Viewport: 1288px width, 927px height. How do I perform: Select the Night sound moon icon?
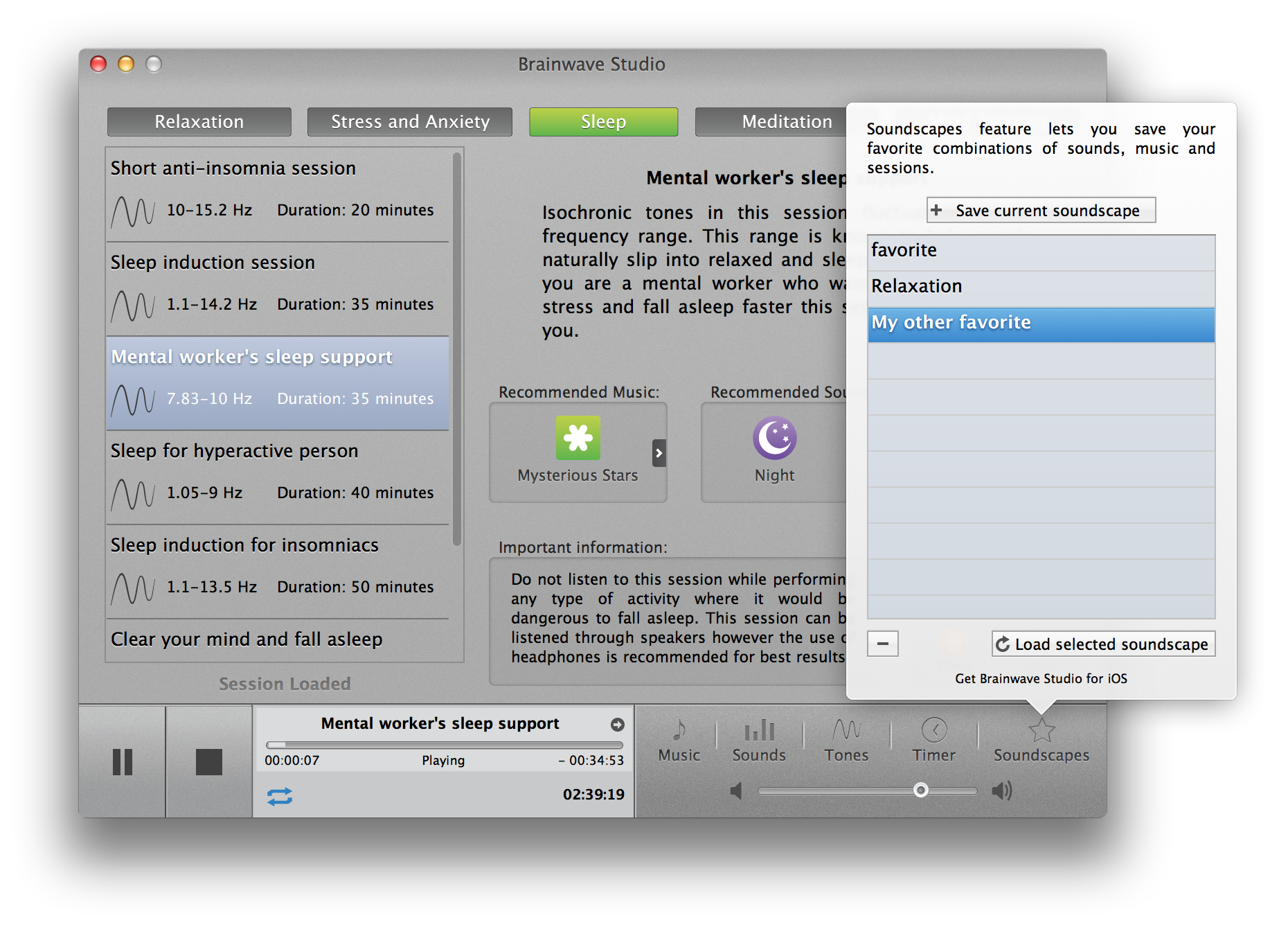(775, 437)
